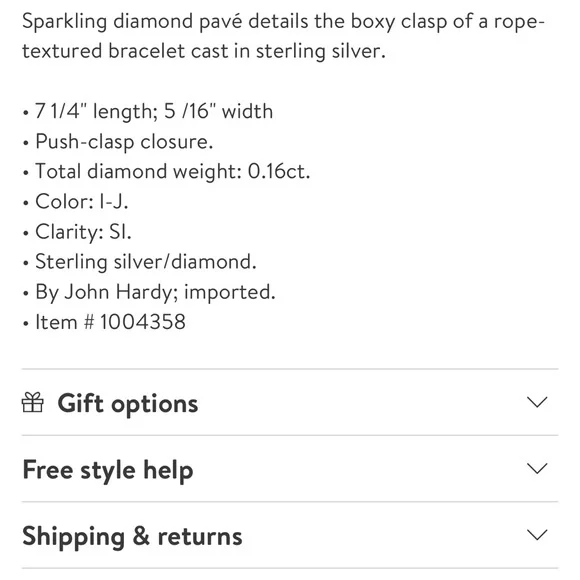The width and height of the screenshot is (580, 580).
Task: Open Shipping & returns chevron arrow
Action: [537, 535]
